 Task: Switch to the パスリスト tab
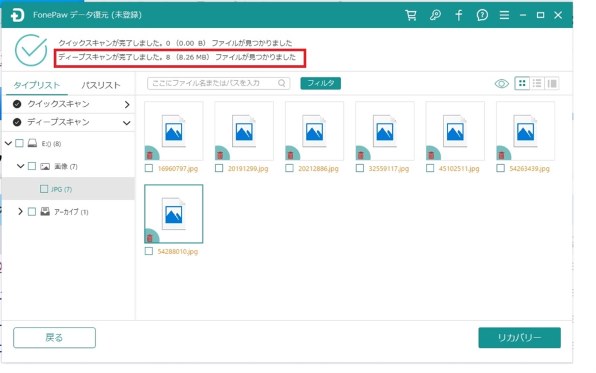point(101,85)
